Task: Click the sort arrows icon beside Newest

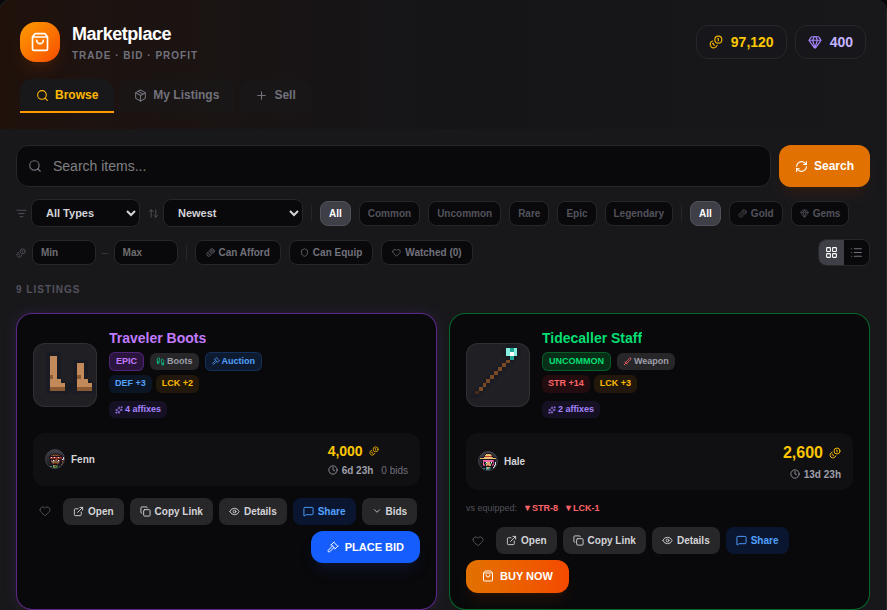Action: coord(153,213)
